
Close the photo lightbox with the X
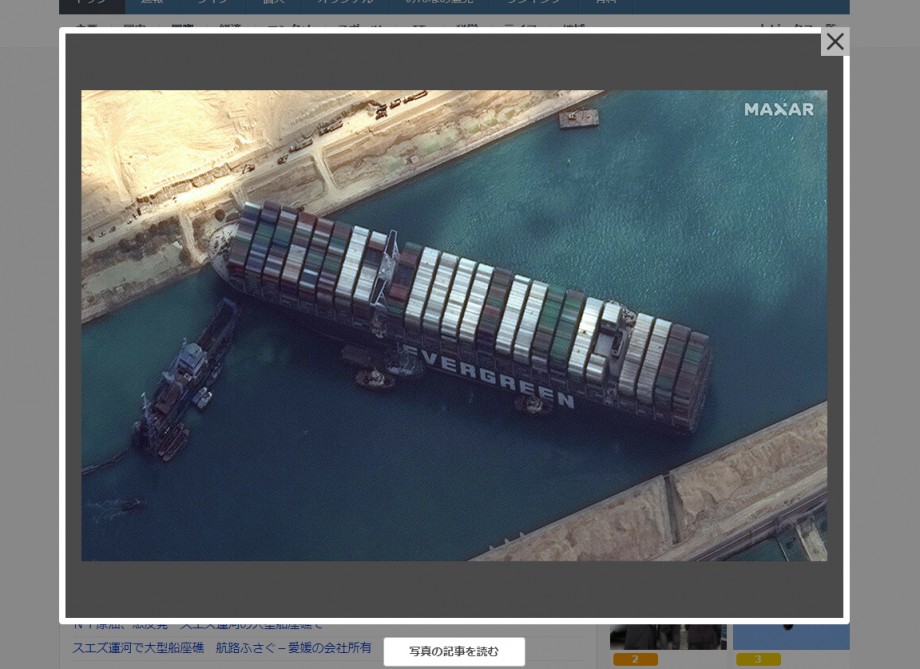click(835, 42)
